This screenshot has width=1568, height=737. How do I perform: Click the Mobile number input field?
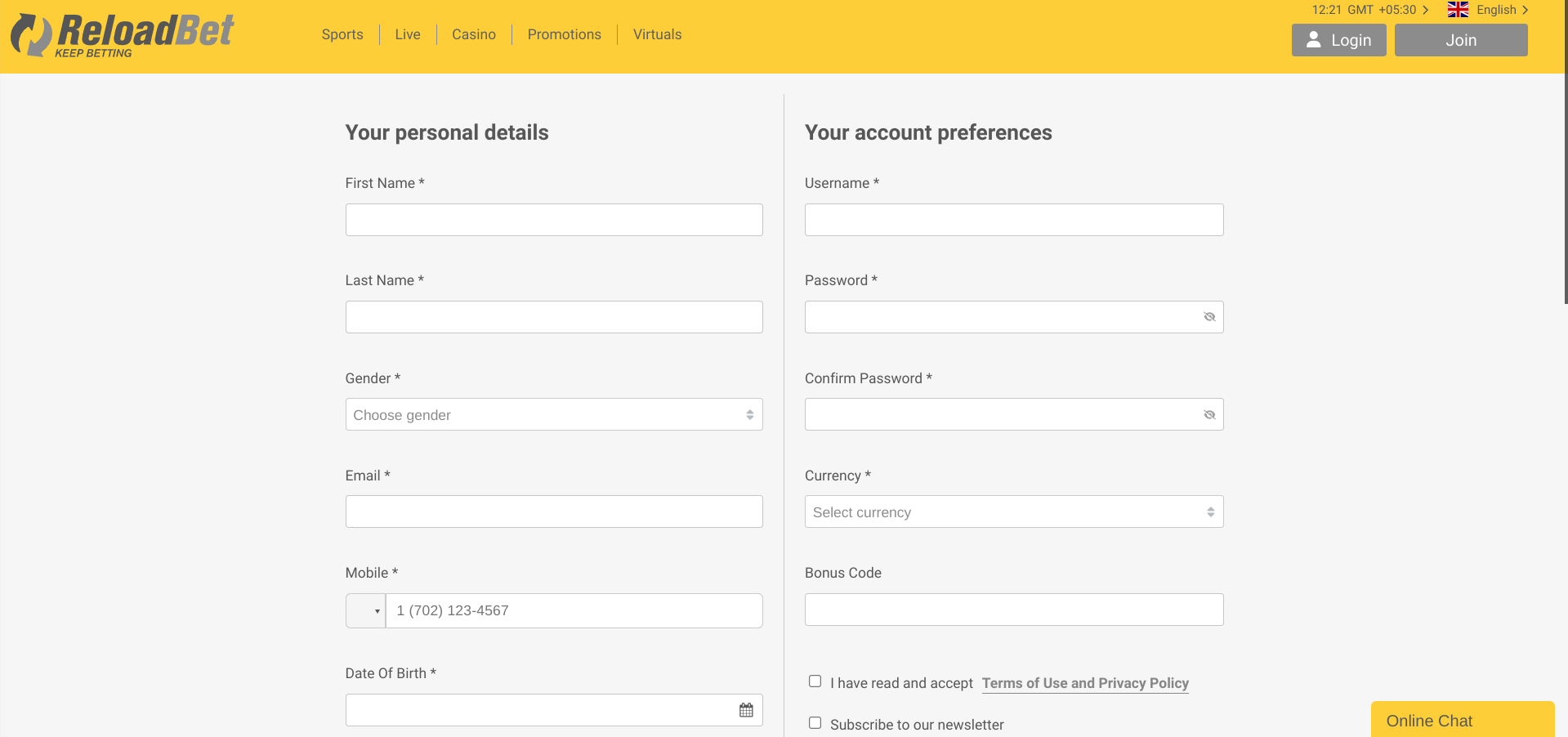tap(574, 610)
